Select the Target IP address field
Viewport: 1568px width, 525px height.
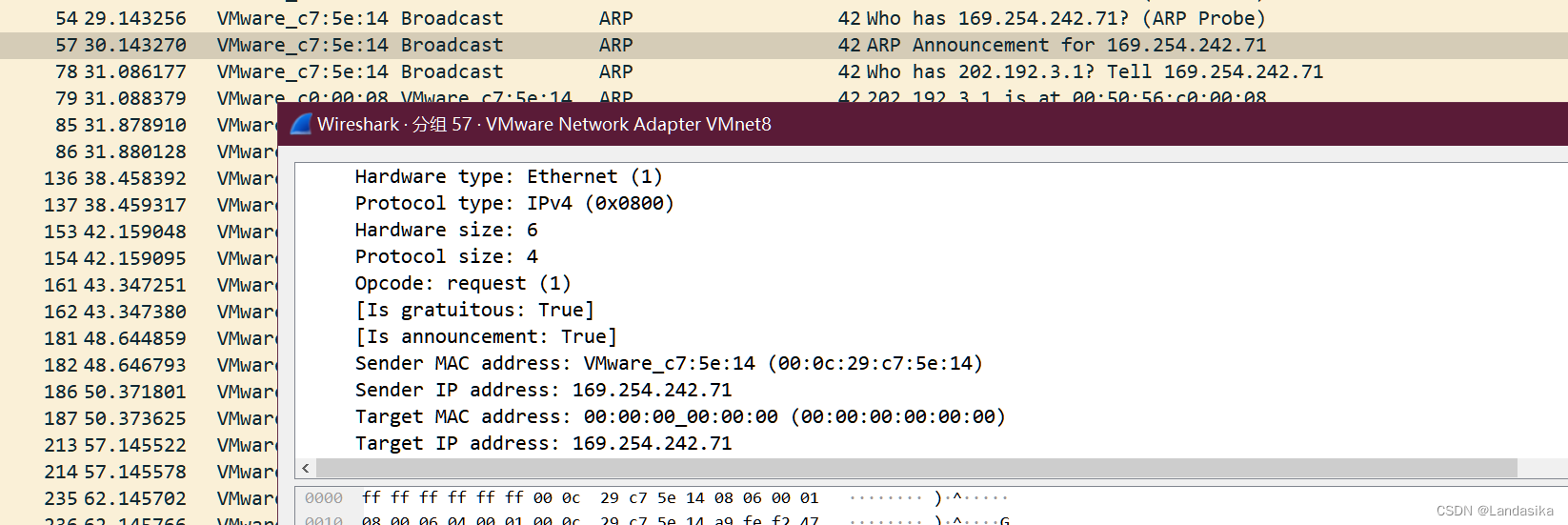click(543, 443)
